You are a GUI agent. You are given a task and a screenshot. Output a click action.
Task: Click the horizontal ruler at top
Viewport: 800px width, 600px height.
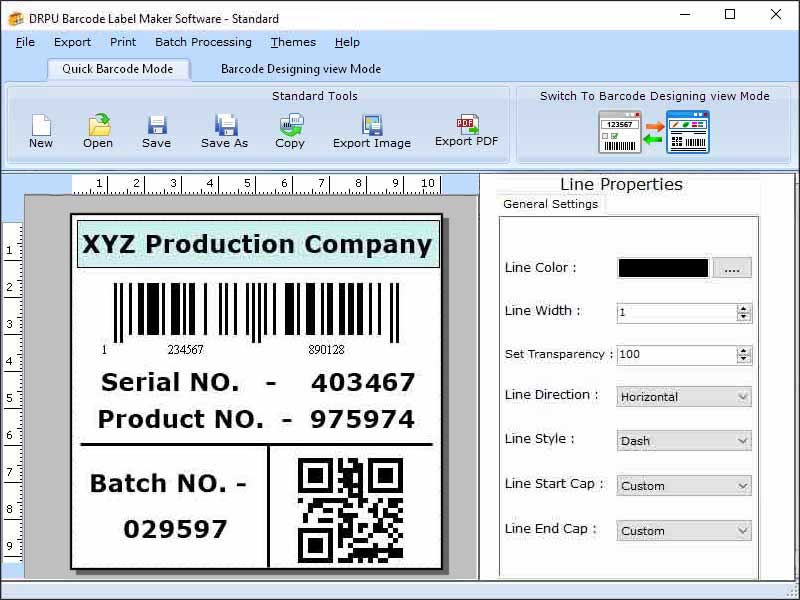257,185
